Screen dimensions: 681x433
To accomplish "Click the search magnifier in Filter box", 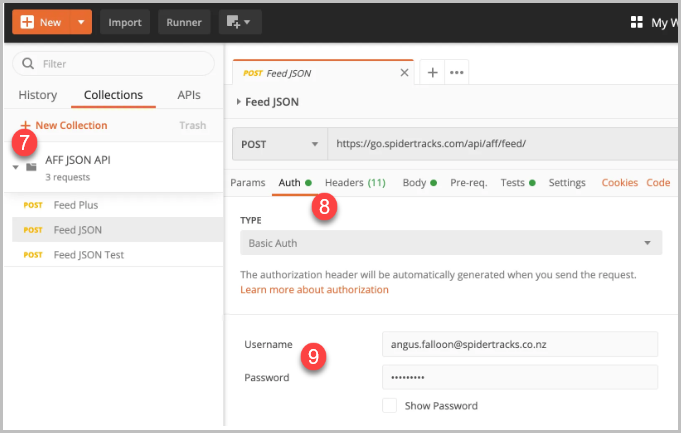I will point(28,64).
